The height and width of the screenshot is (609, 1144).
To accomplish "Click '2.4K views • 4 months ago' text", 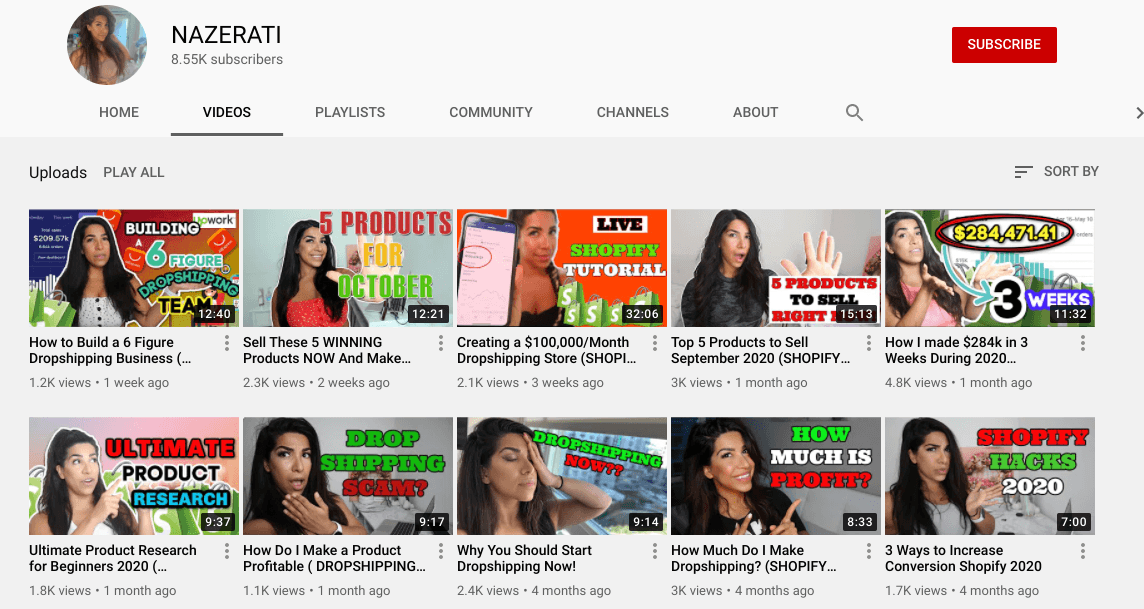I will (534, 591).
